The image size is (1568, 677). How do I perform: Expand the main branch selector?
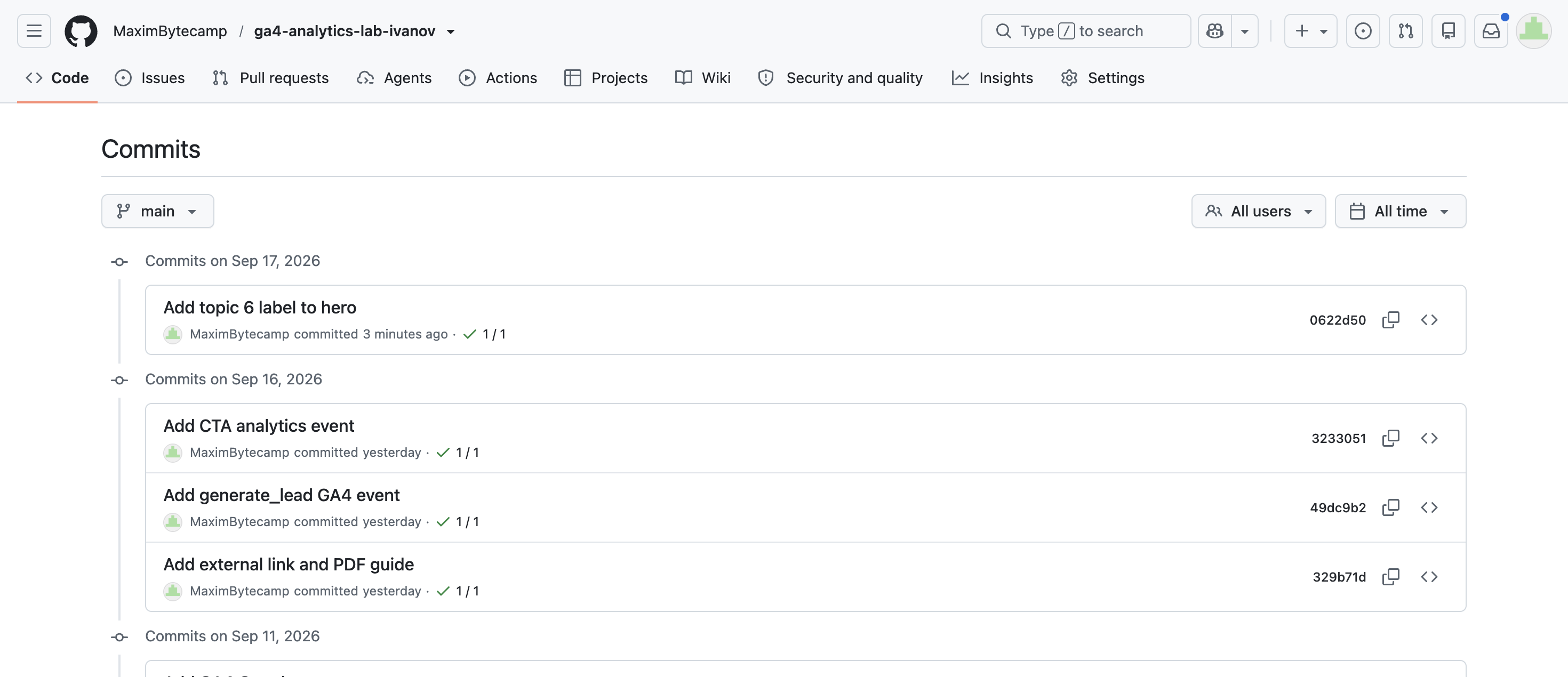[158, 212]
